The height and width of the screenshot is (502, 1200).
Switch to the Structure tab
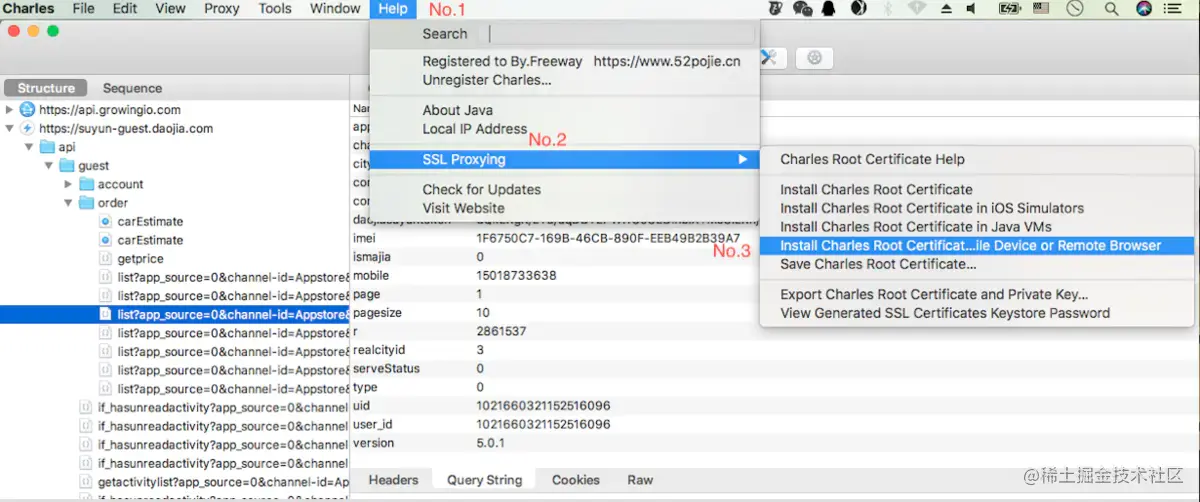click(x=46, y=88)
